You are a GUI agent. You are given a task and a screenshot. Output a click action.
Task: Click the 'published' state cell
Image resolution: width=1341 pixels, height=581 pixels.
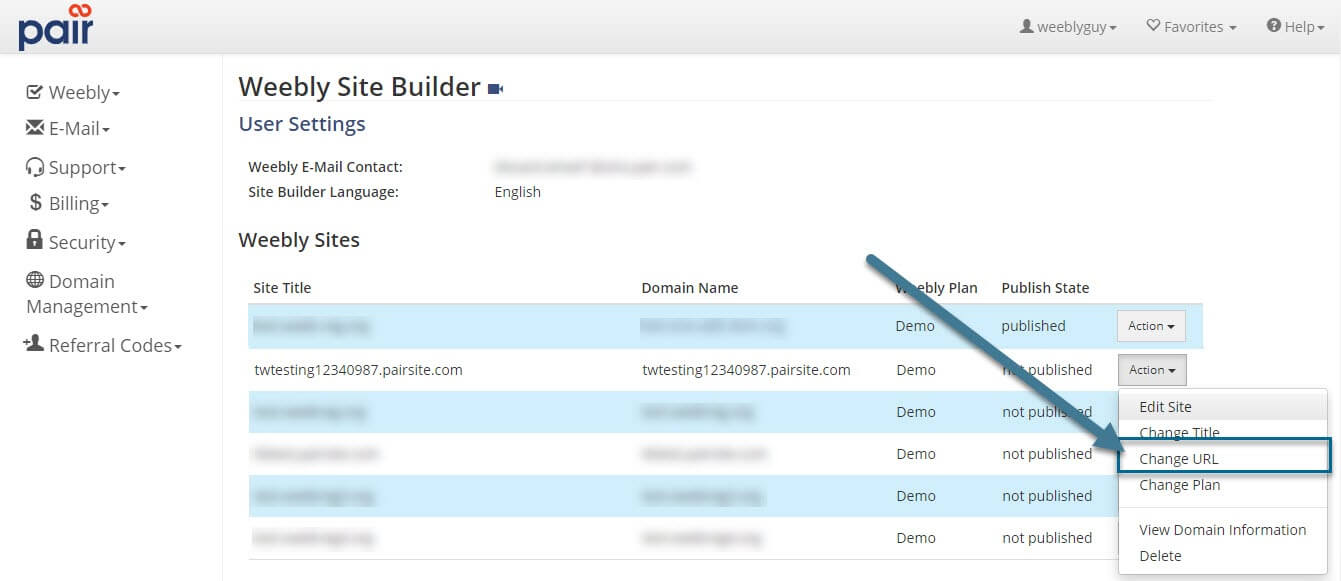pyautogui.click(x=1034, y=326)
